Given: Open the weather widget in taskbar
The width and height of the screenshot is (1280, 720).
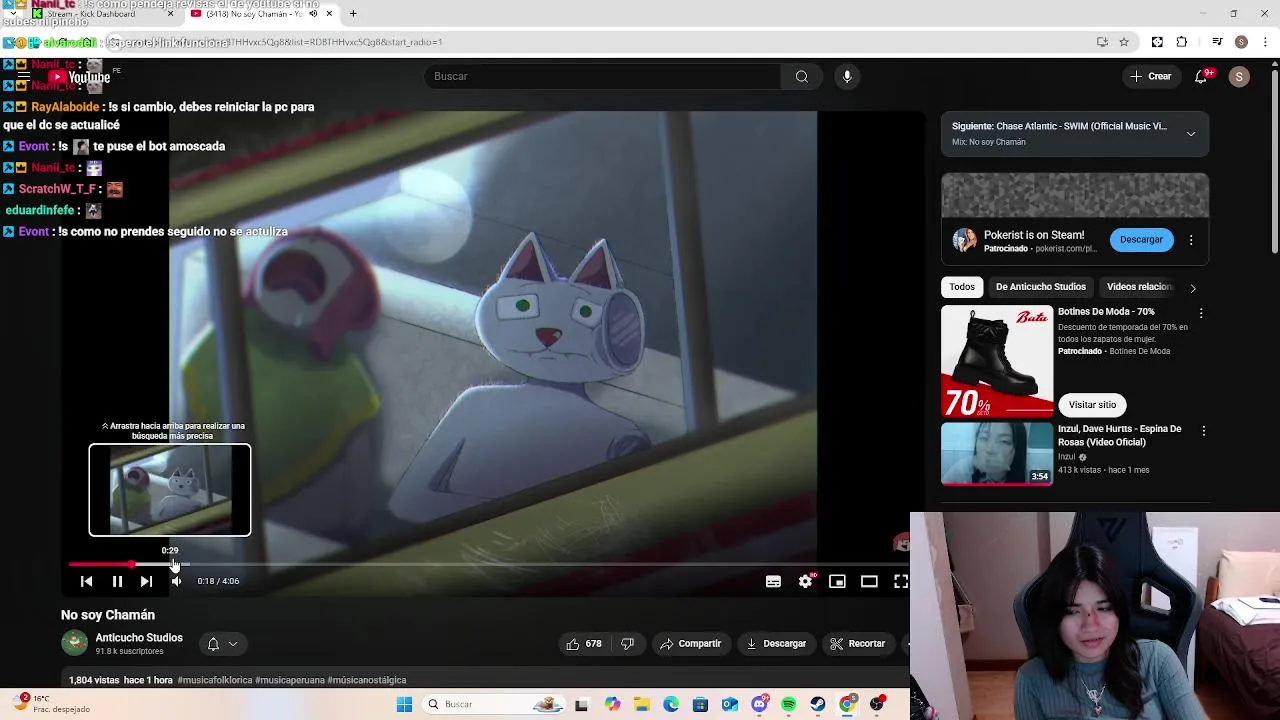Looking at the screenshot, I should coord(52,704).
